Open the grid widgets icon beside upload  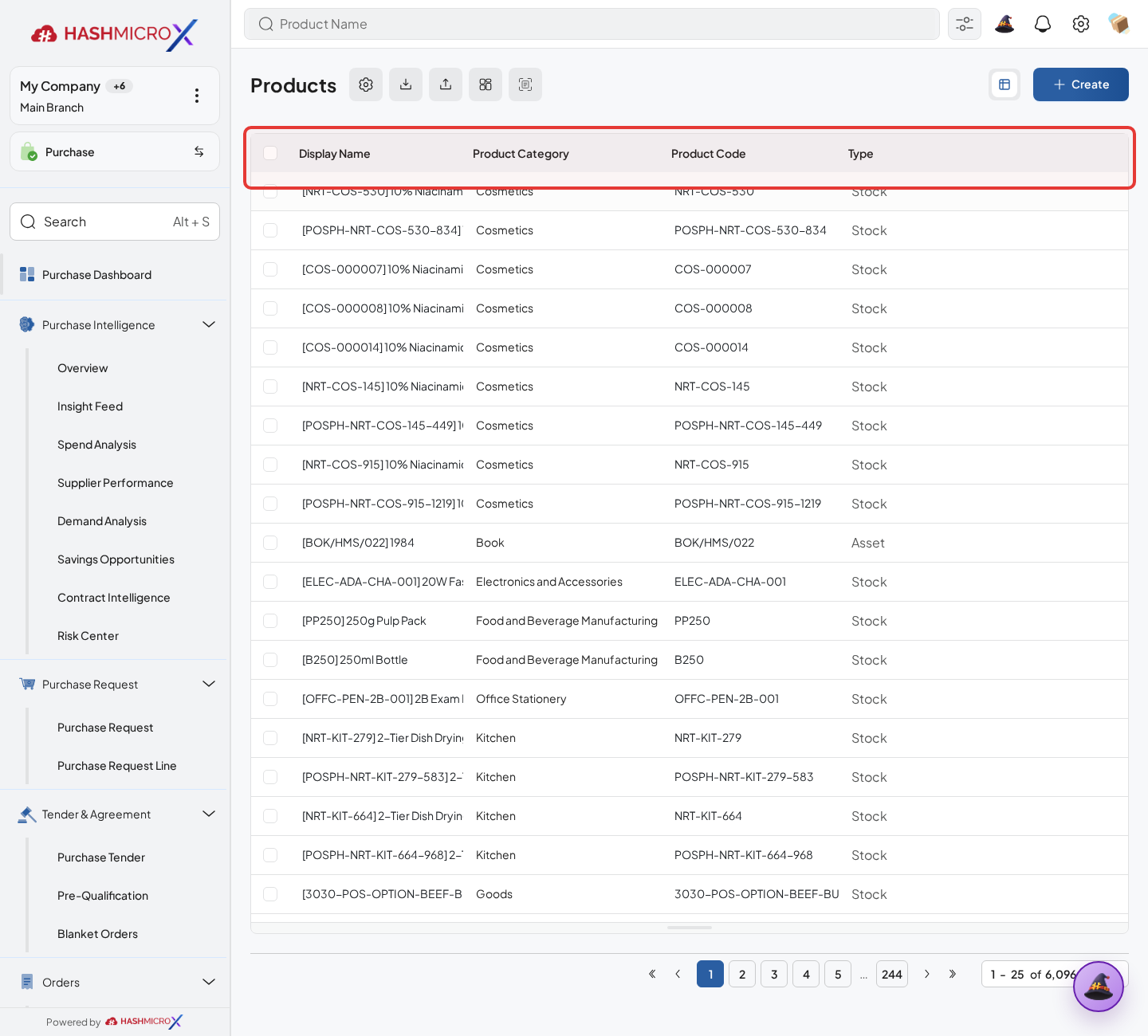coord(486,84)
